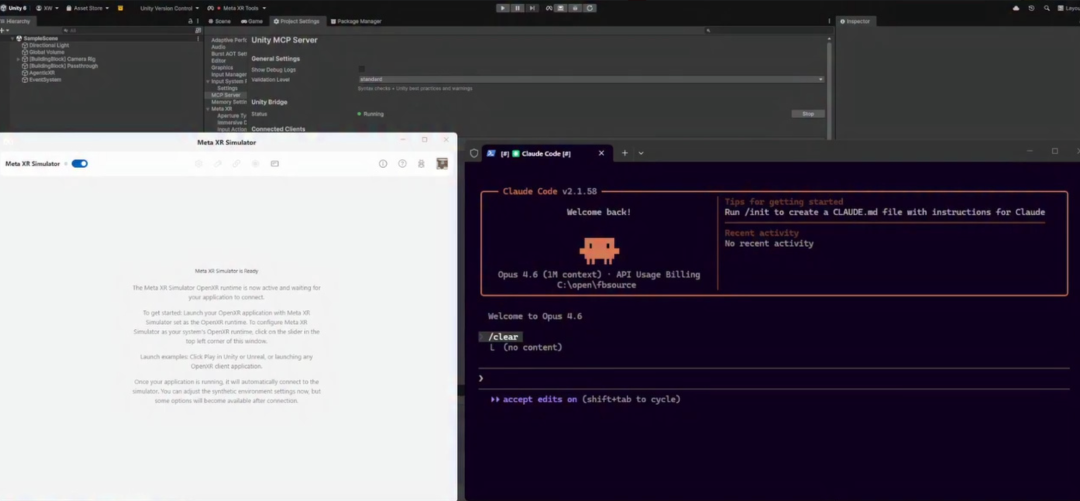
Task: Select the Hierarchy tab
Action: [16, 21]
